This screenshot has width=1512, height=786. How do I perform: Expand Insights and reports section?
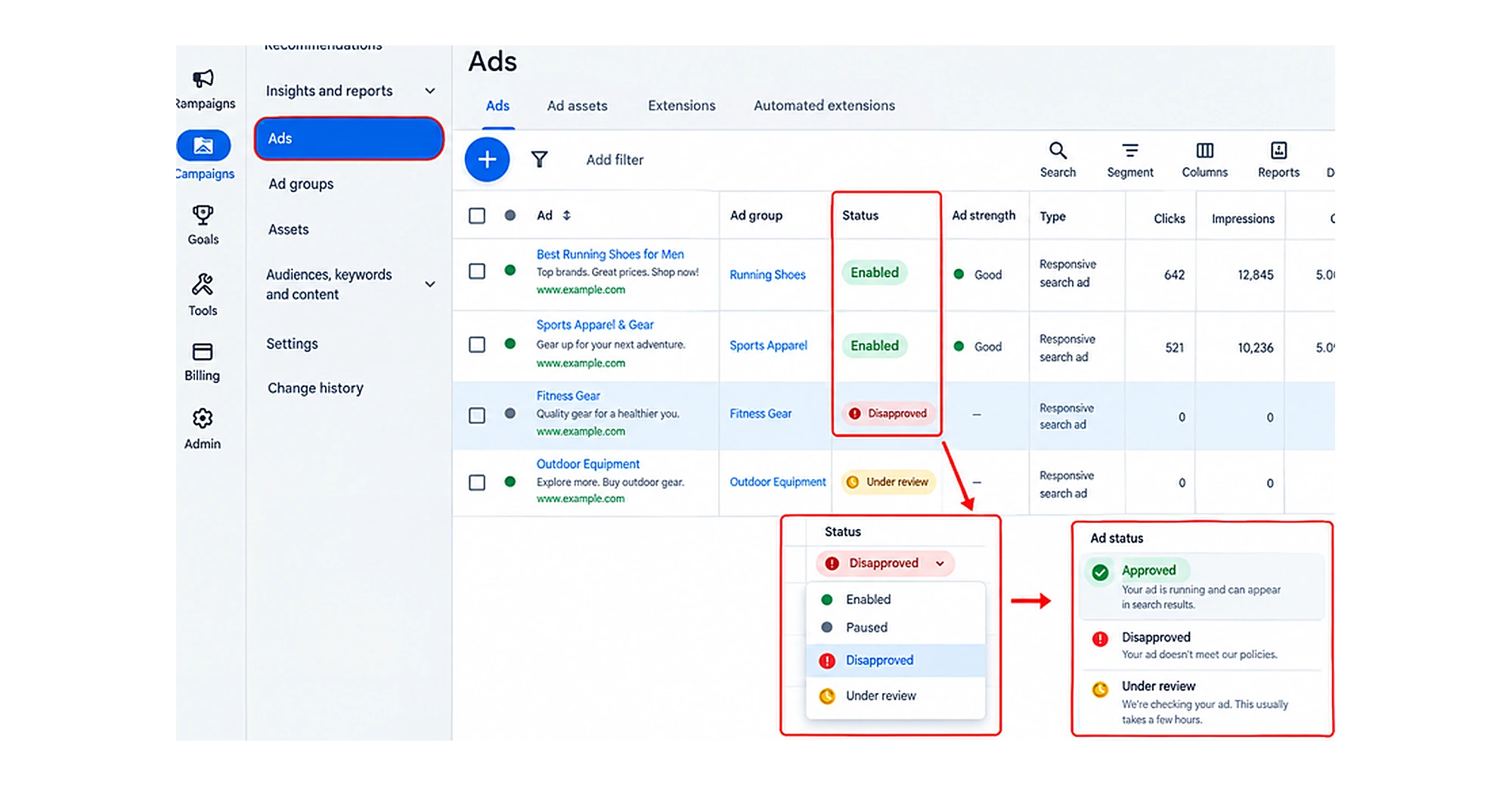pos(430,91)
